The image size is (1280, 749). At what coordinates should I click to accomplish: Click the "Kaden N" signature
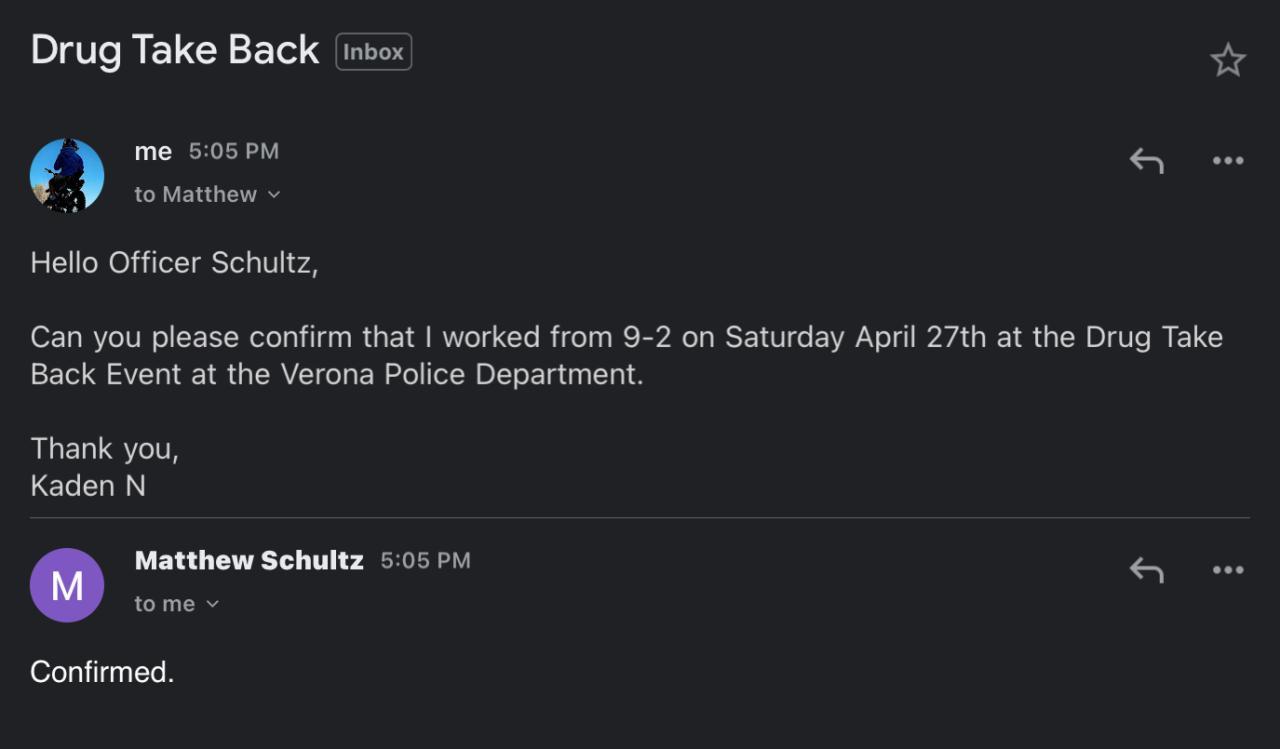point(88,486)
